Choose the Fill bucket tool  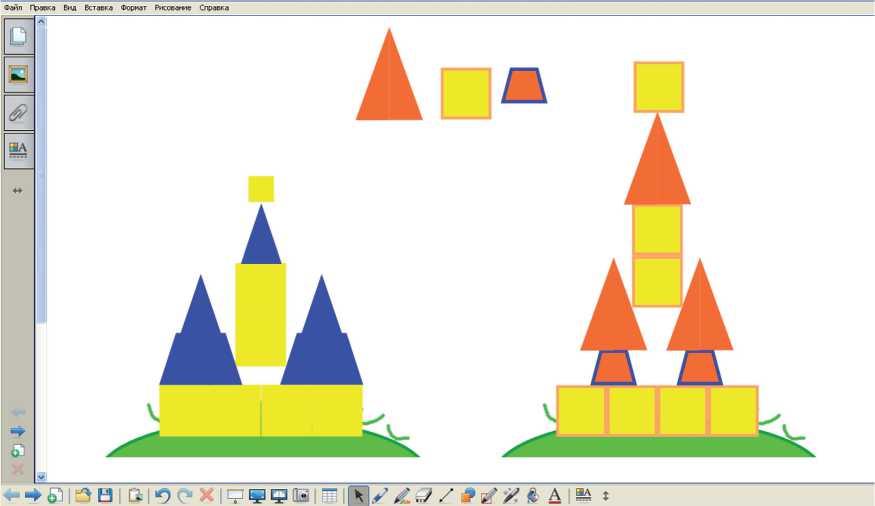point(533,495)
